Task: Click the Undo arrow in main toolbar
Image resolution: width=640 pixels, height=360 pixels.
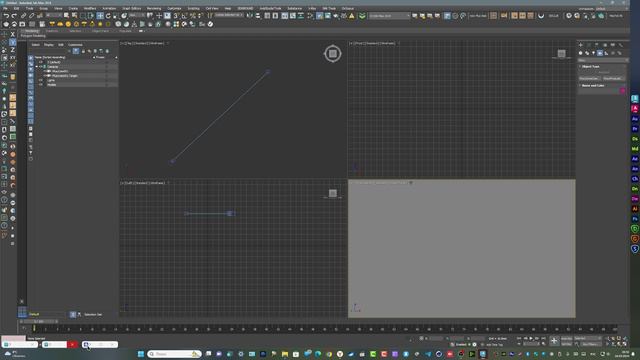Action: click(6, 16)
